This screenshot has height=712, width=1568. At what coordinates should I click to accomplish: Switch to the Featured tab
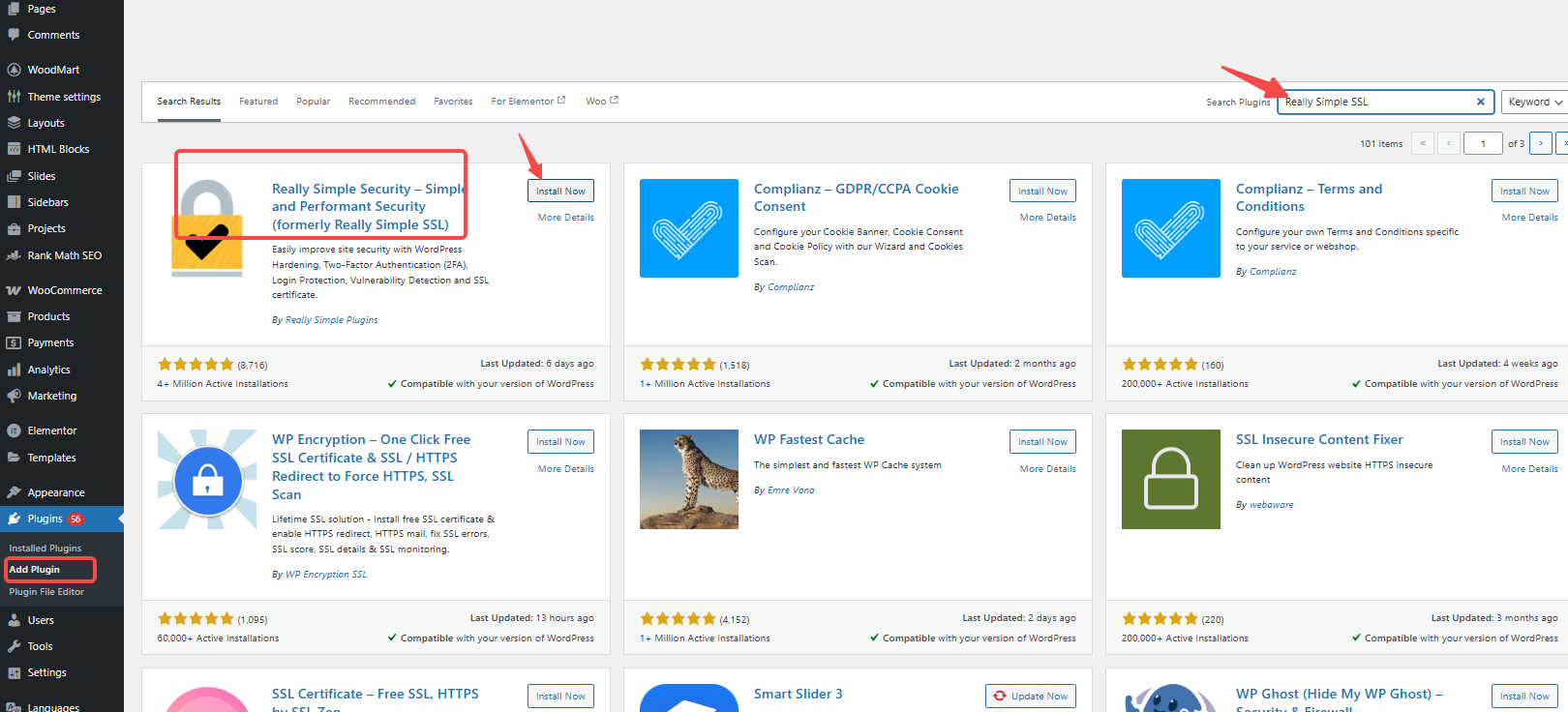click(x=258, y=102)
